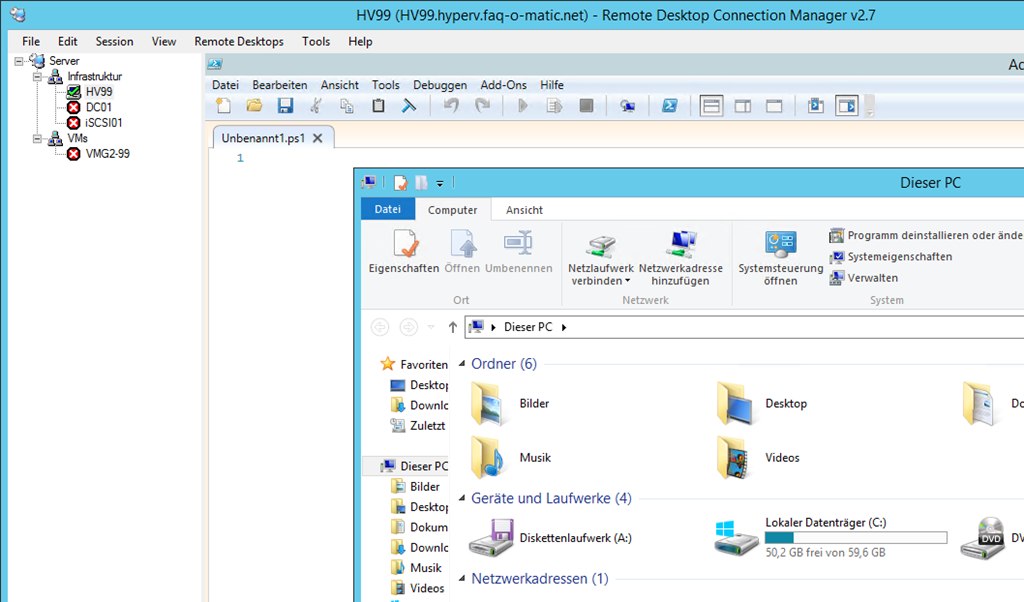
Task: Click new folder icon in Explorer quick access toolbar
Action: point(422,183)
